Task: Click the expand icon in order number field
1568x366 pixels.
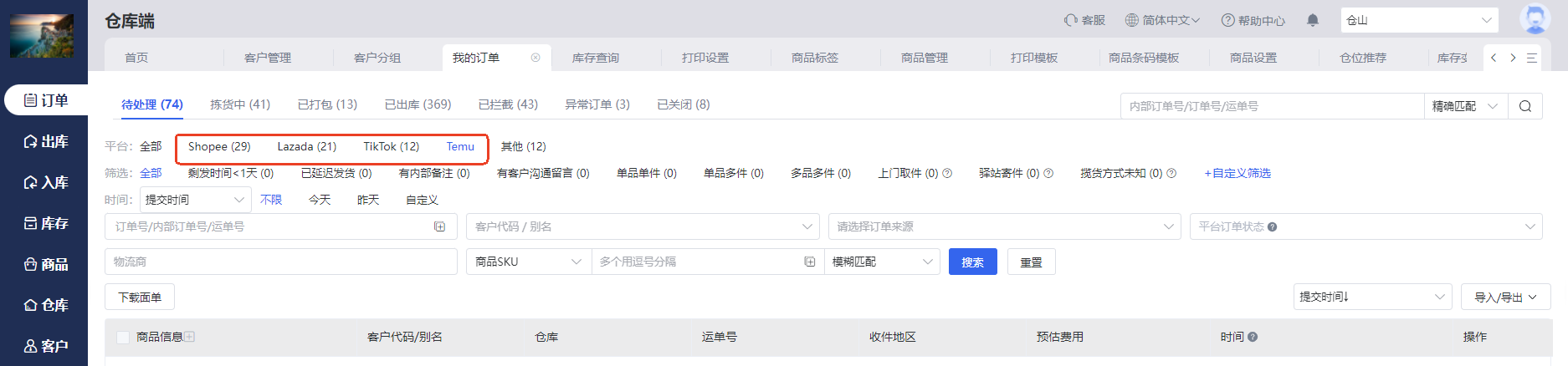Action: [x=440, y=226]
